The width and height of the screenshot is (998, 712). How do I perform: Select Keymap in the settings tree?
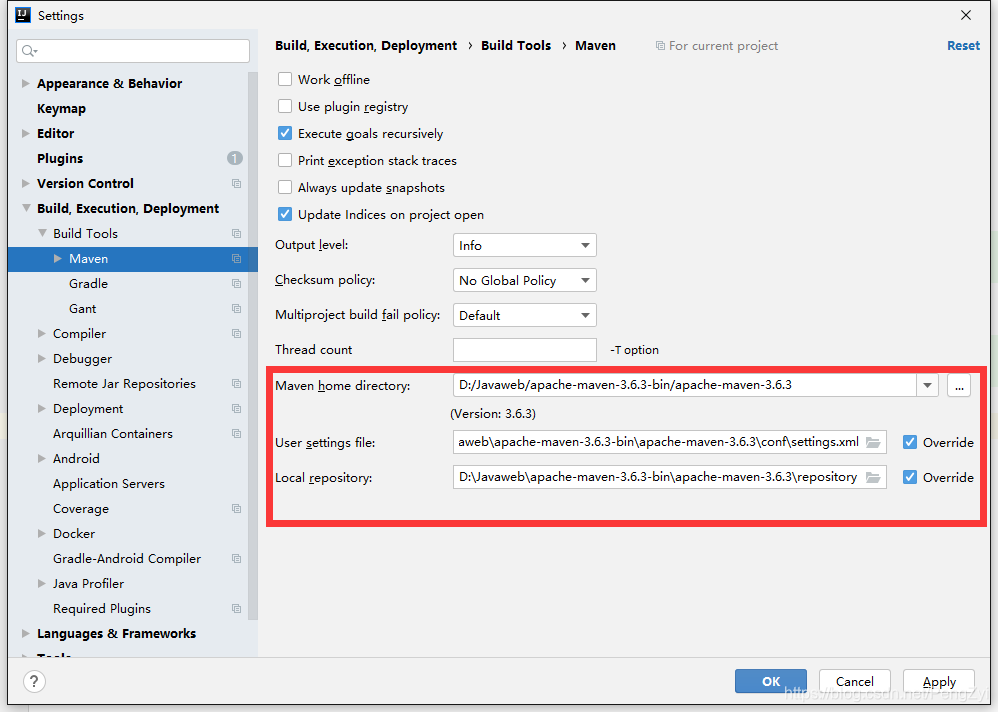click(61, 108)
